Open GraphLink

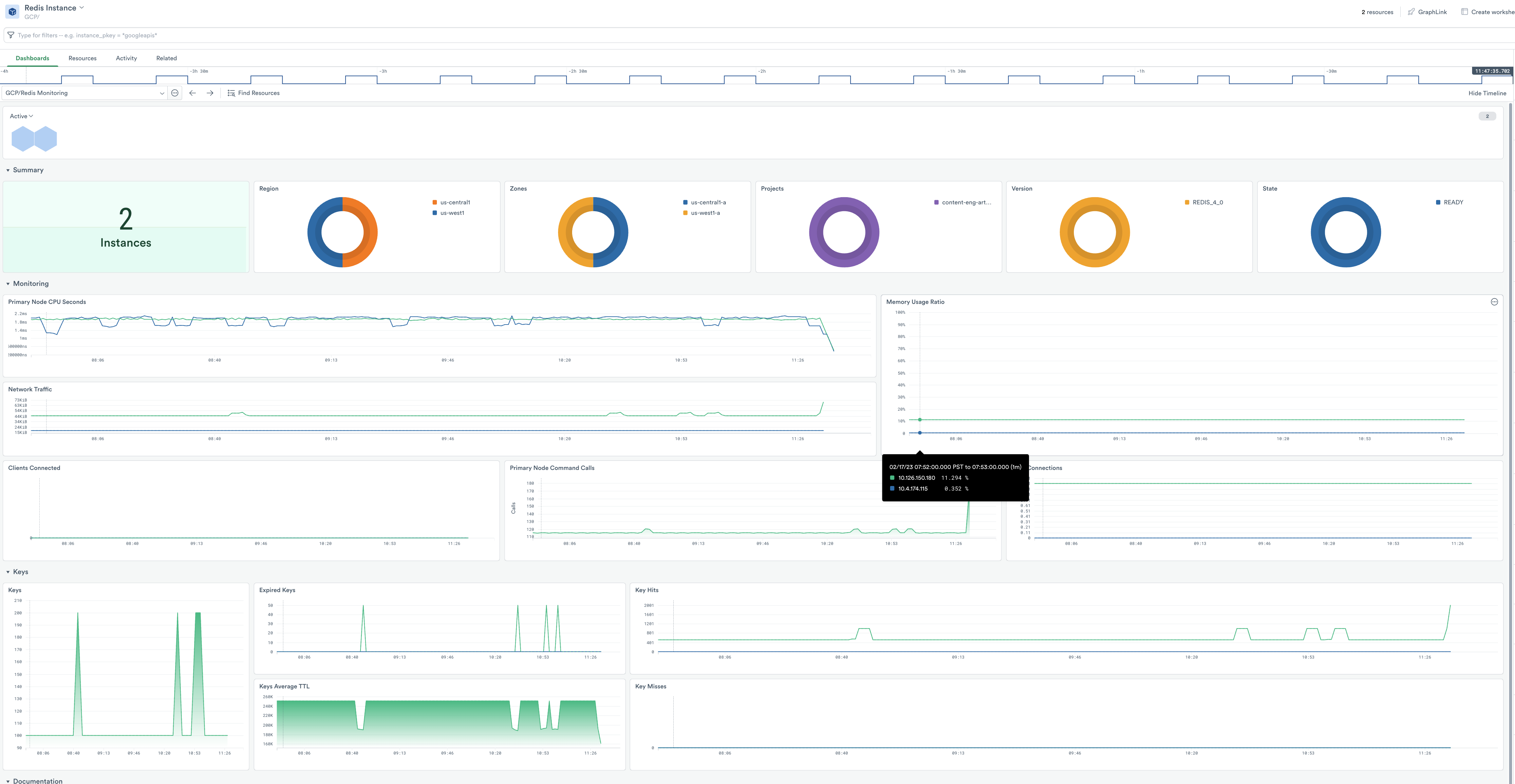[1427, 12]
